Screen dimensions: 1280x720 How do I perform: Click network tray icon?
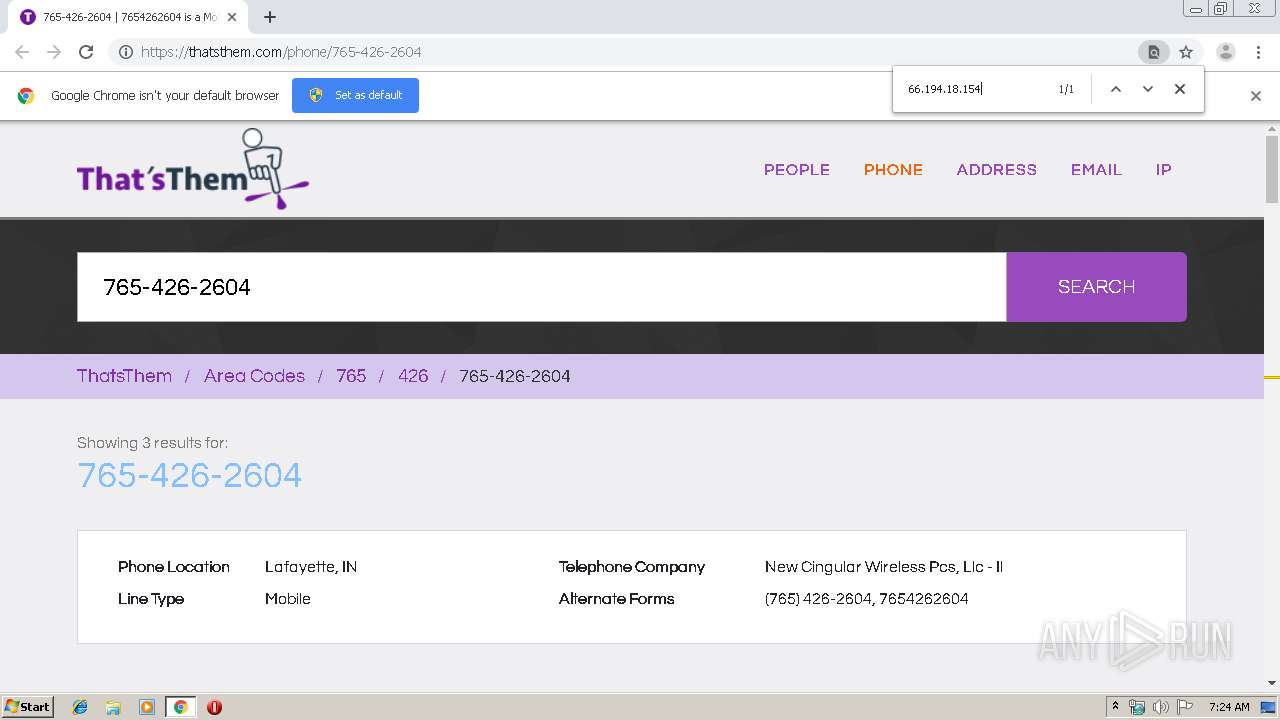click(x=1137, y=707)
